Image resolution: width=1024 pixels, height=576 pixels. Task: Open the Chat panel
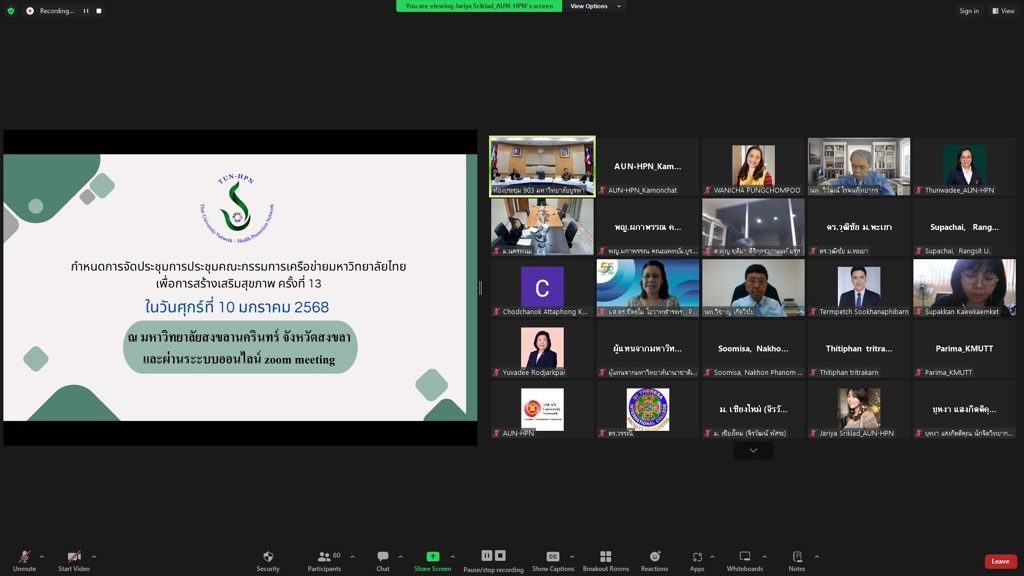coord(383,558)
